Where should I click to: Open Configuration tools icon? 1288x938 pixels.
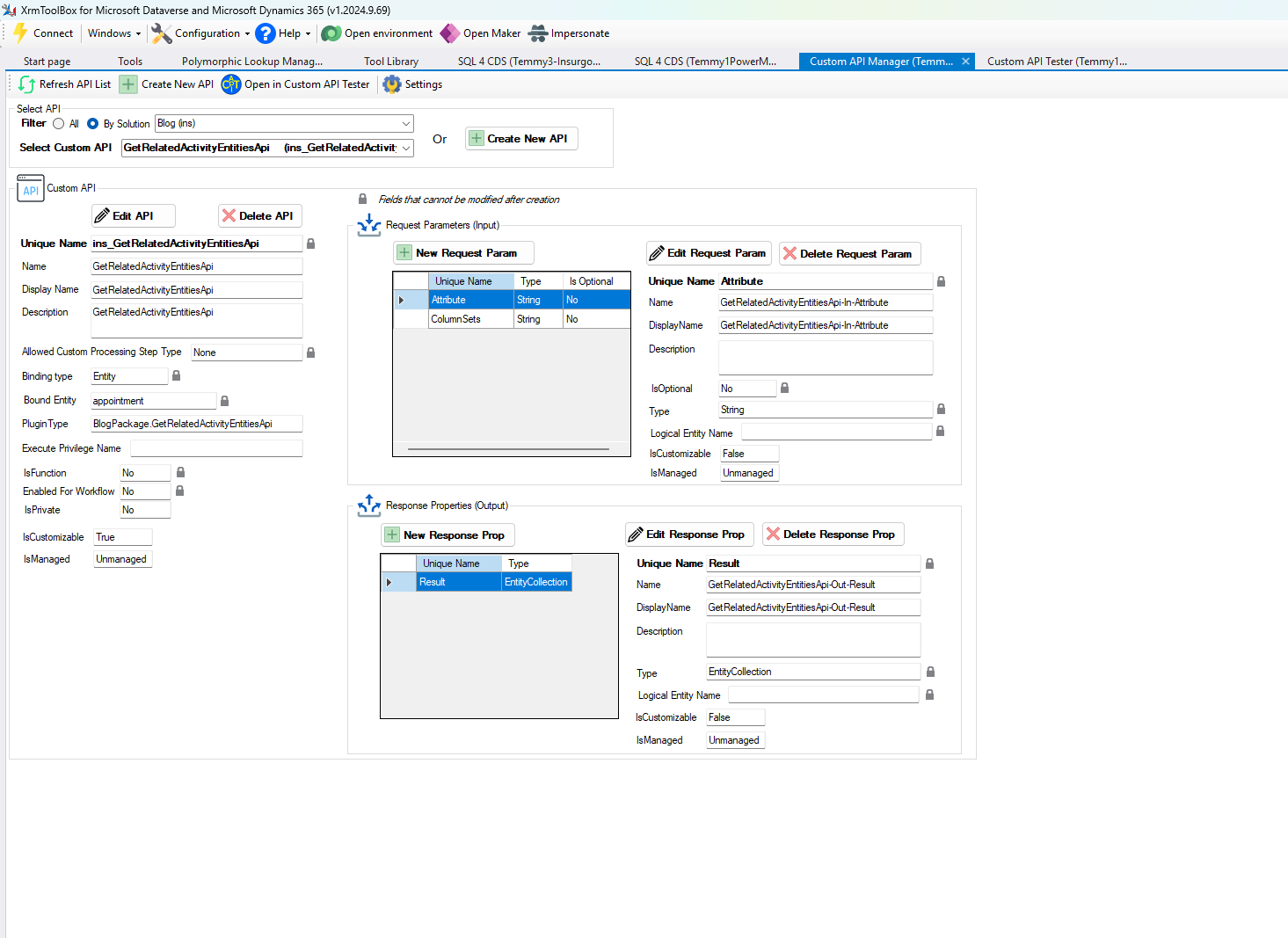click(161, 33)
